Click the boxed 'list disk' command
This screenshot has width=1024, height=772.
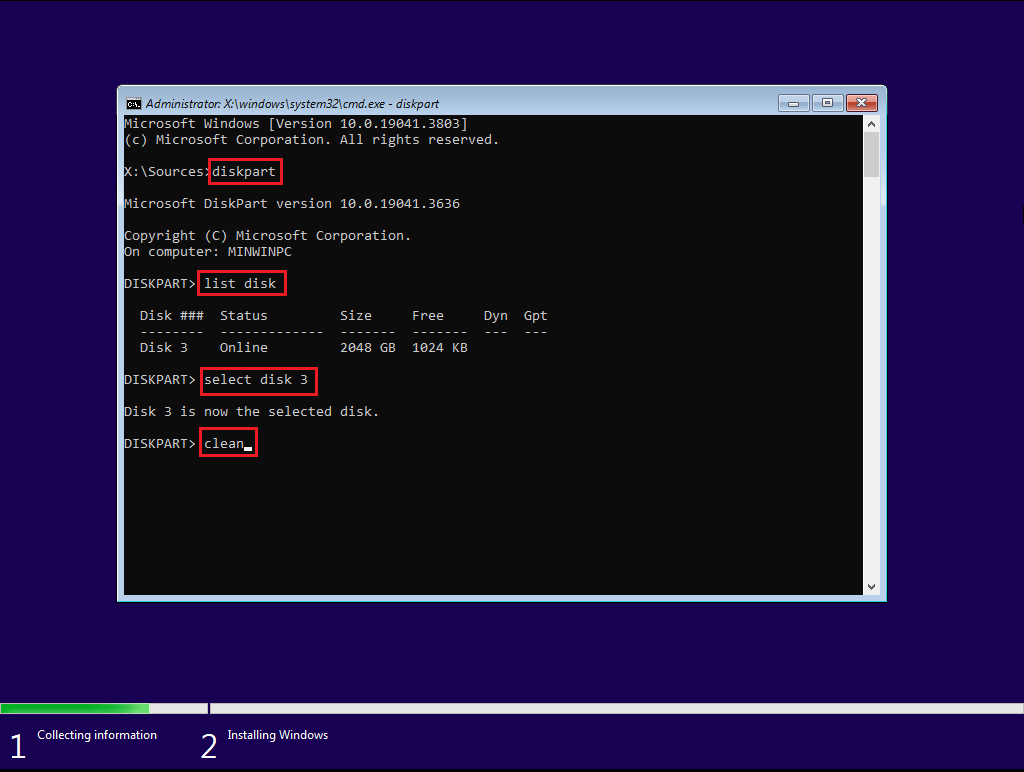pyautogui.click(x=241, y=283)
